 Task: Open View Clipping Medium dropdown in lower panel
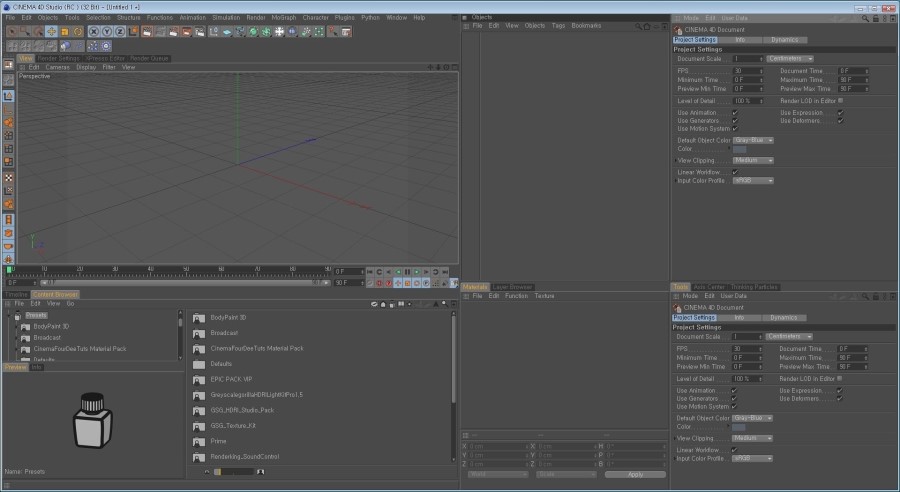pos(752,438)
